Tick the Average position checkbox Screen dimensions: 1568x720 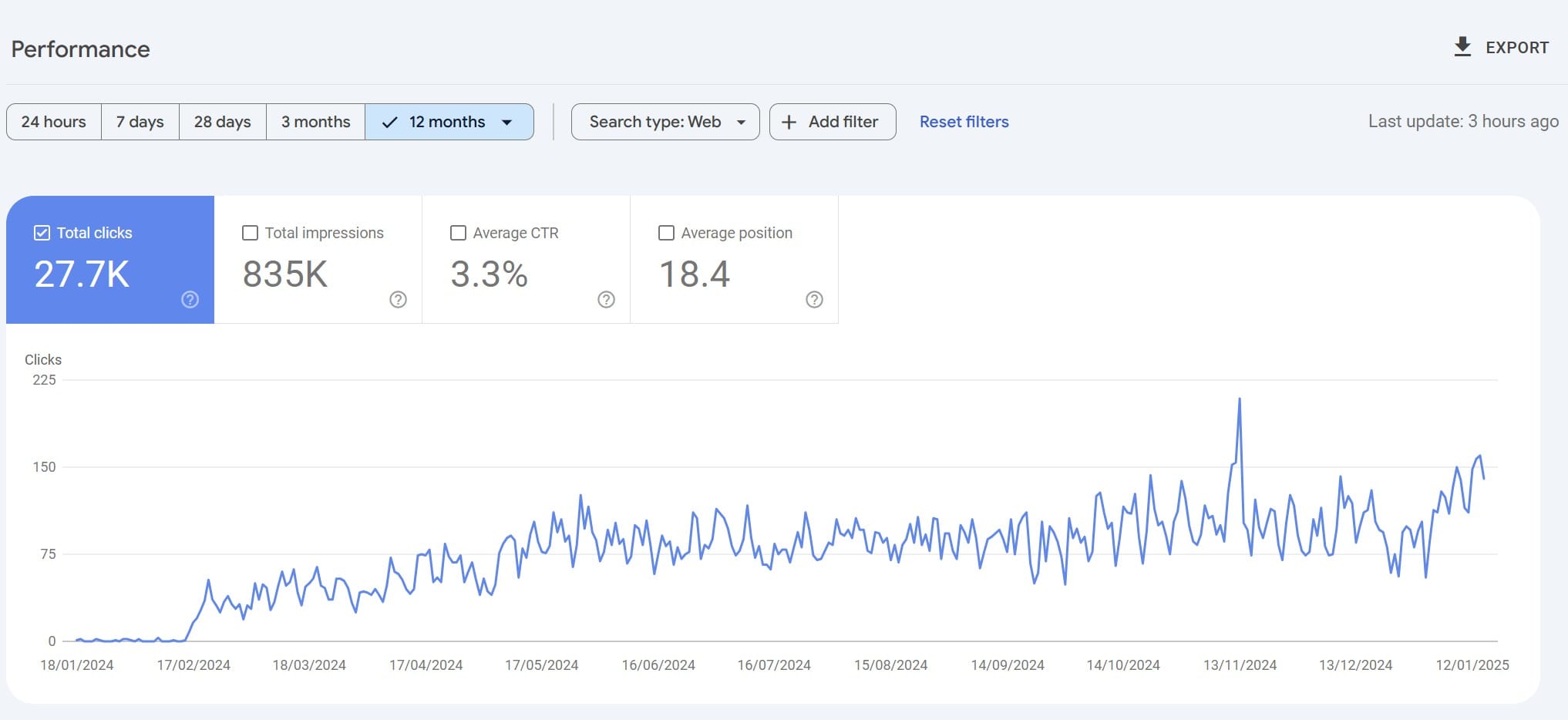(666, 233)
